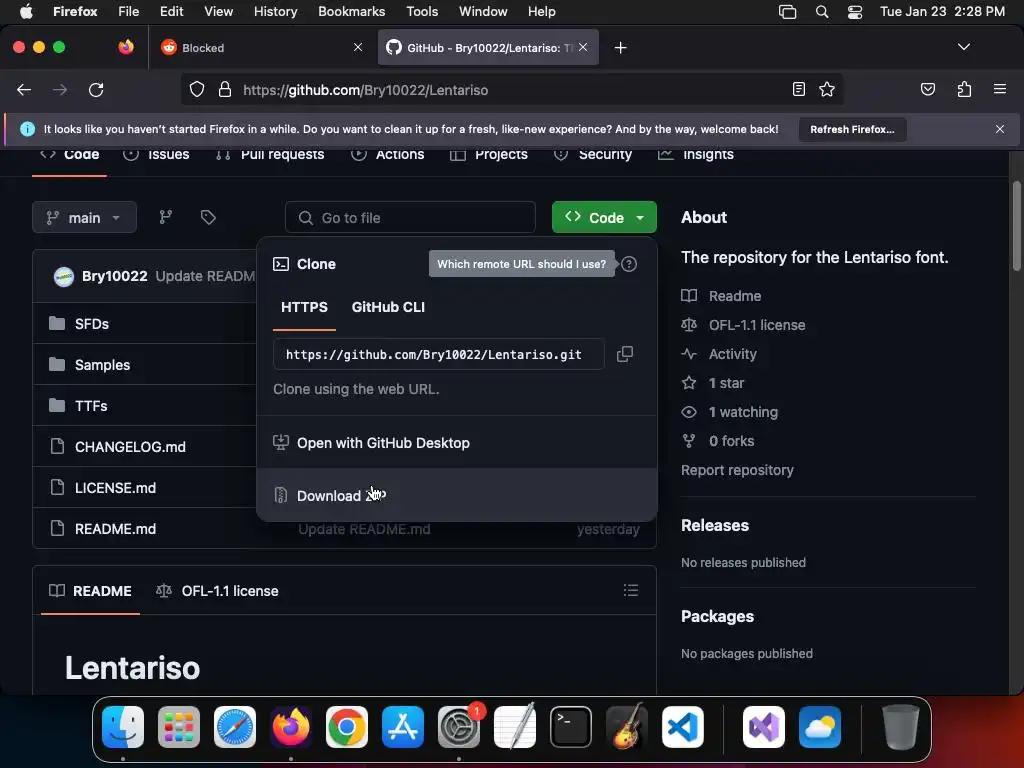Open the Trash in the Dock
The width and height of the screenshot is (1024, 768).
pyautogui.click(x=901, y=727)
